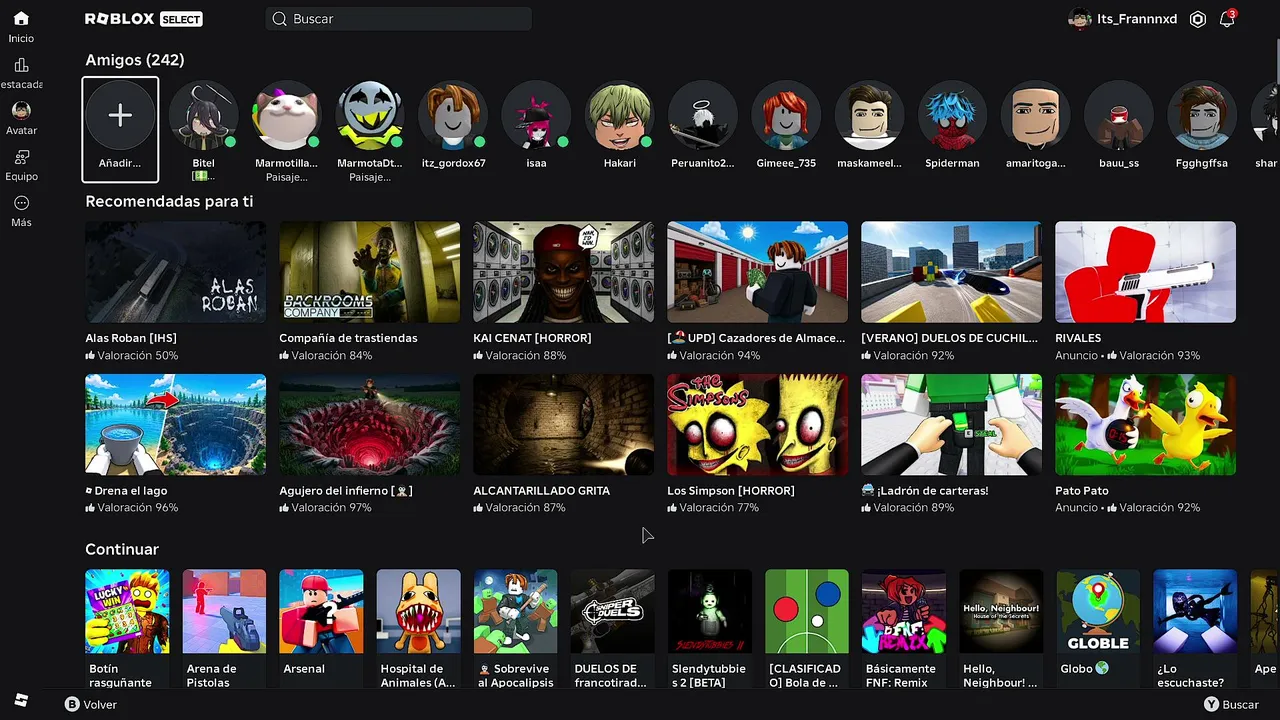
Task: Open friend Bitel's avatar
Action: [x=203, y=116]
